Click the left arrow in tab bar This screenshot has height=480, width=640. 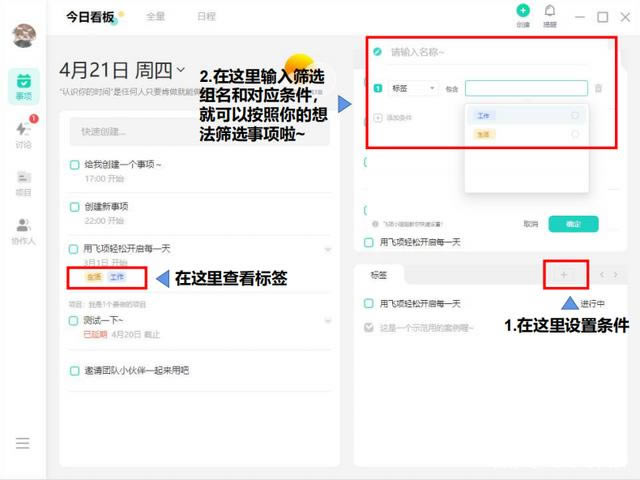click(602, 275)
